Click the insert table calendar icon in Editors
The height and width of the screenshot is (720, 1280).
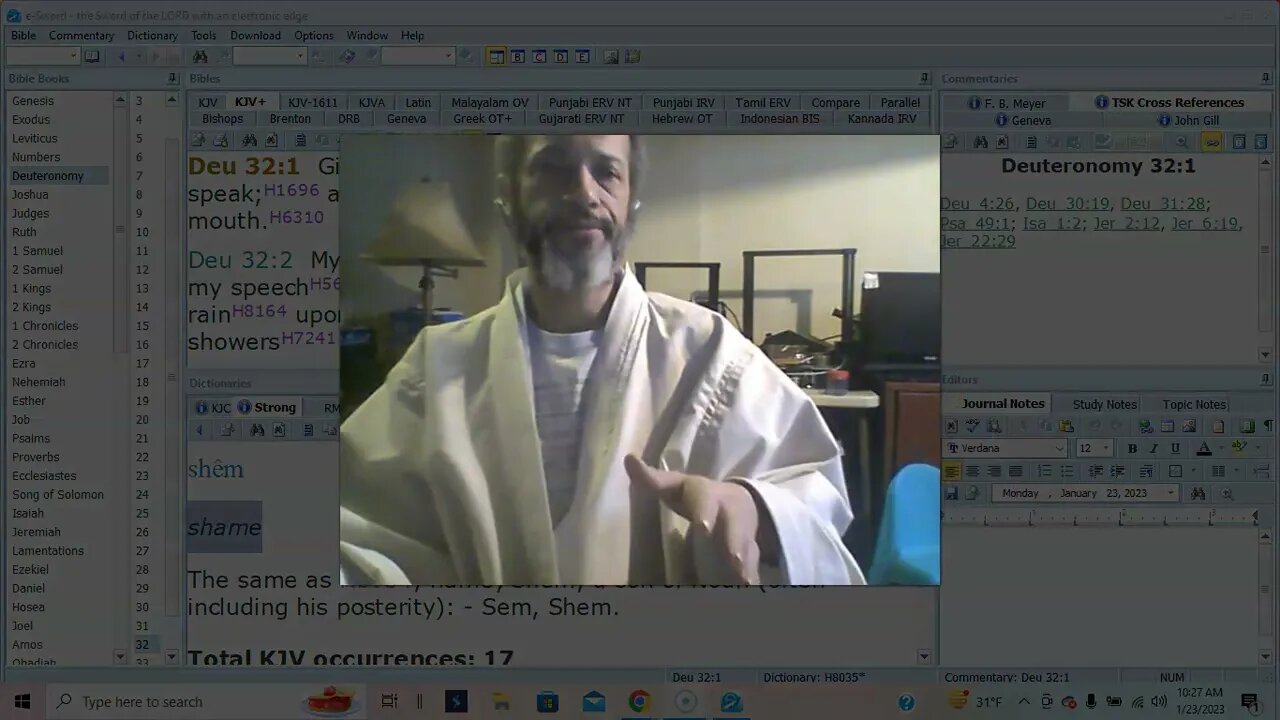point(1167,426)
